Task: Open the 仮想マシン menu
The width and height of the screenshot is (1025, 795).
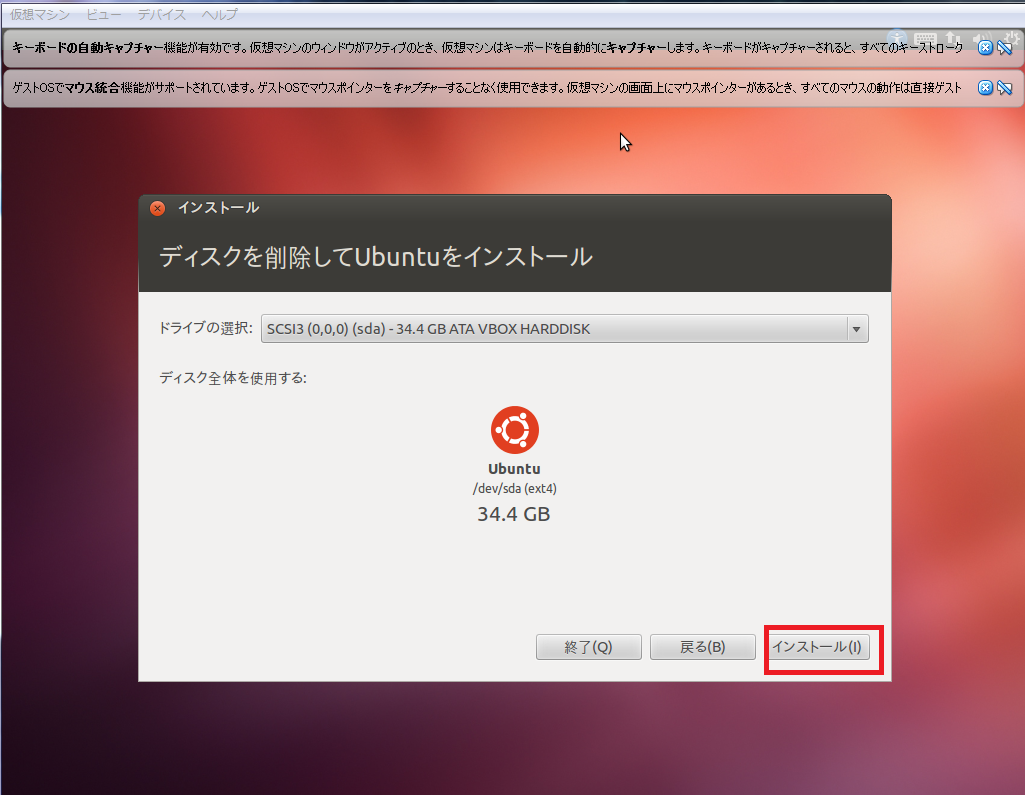Action: point(39,15)
